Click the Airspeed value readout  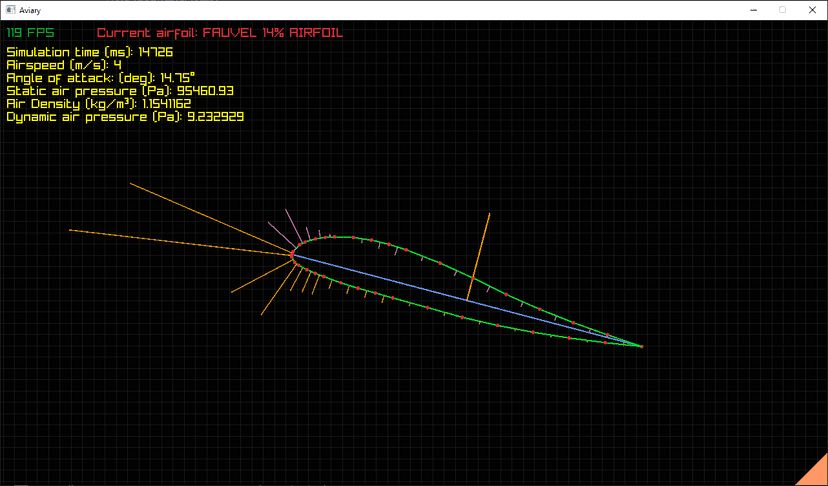click(x=64, y=64)
